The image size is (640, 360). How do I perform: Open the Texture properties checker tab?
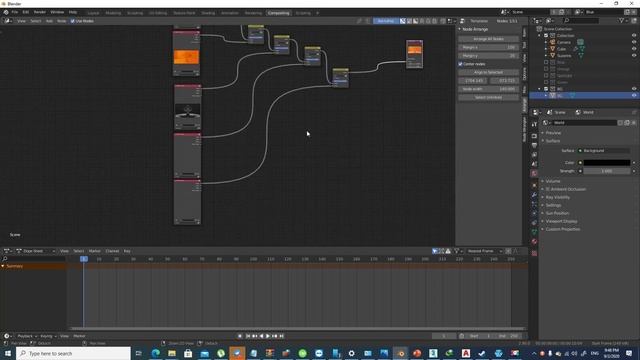(534, 253)
